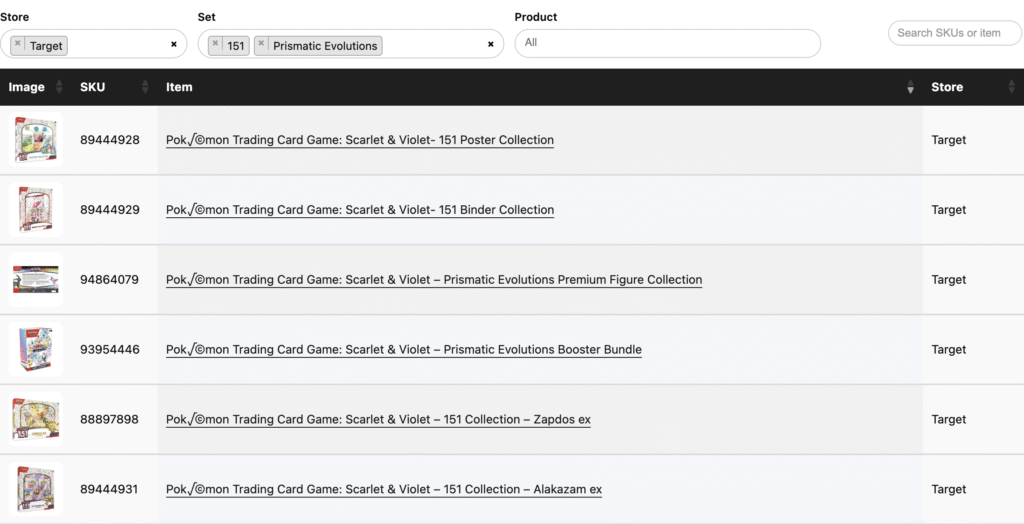Click the Booster Bundle product thumbnail
This screenshot has width=1024, height=524.
point(36,349)
